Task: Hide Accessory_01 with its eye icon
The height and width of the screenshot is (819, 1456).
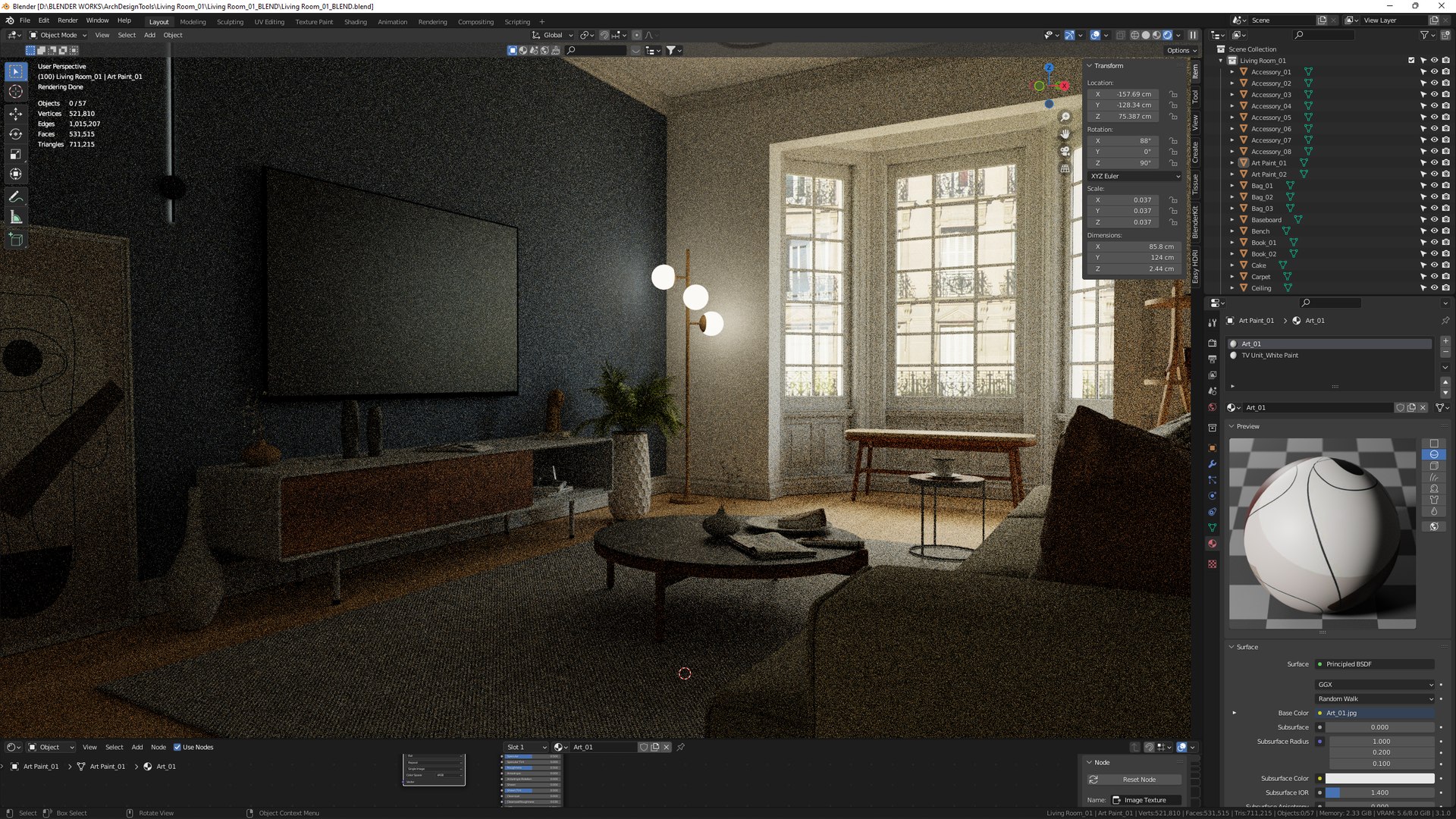Action: [x=1434, y=72]
